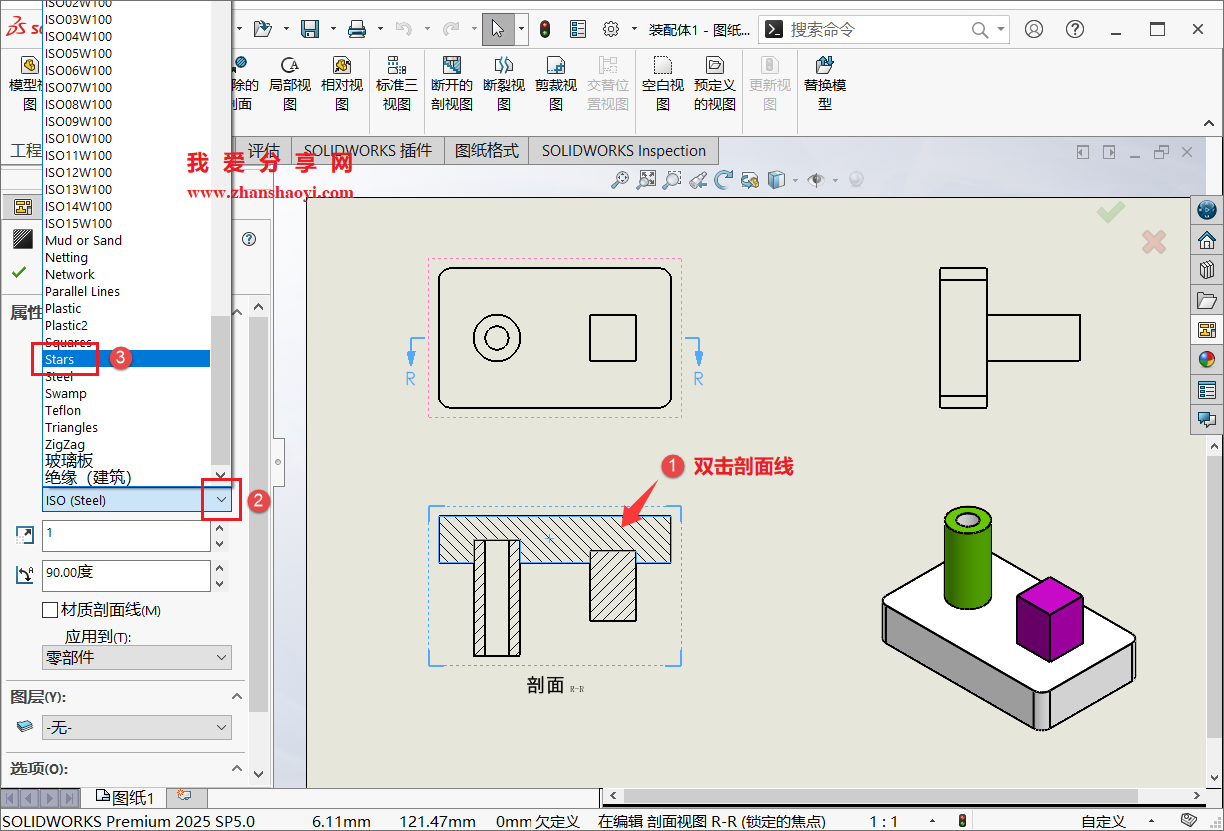The width and height of the screenshot is (1224, 831).
Task: Click the 搜索命令 search box
Action: tap(885, 30)
